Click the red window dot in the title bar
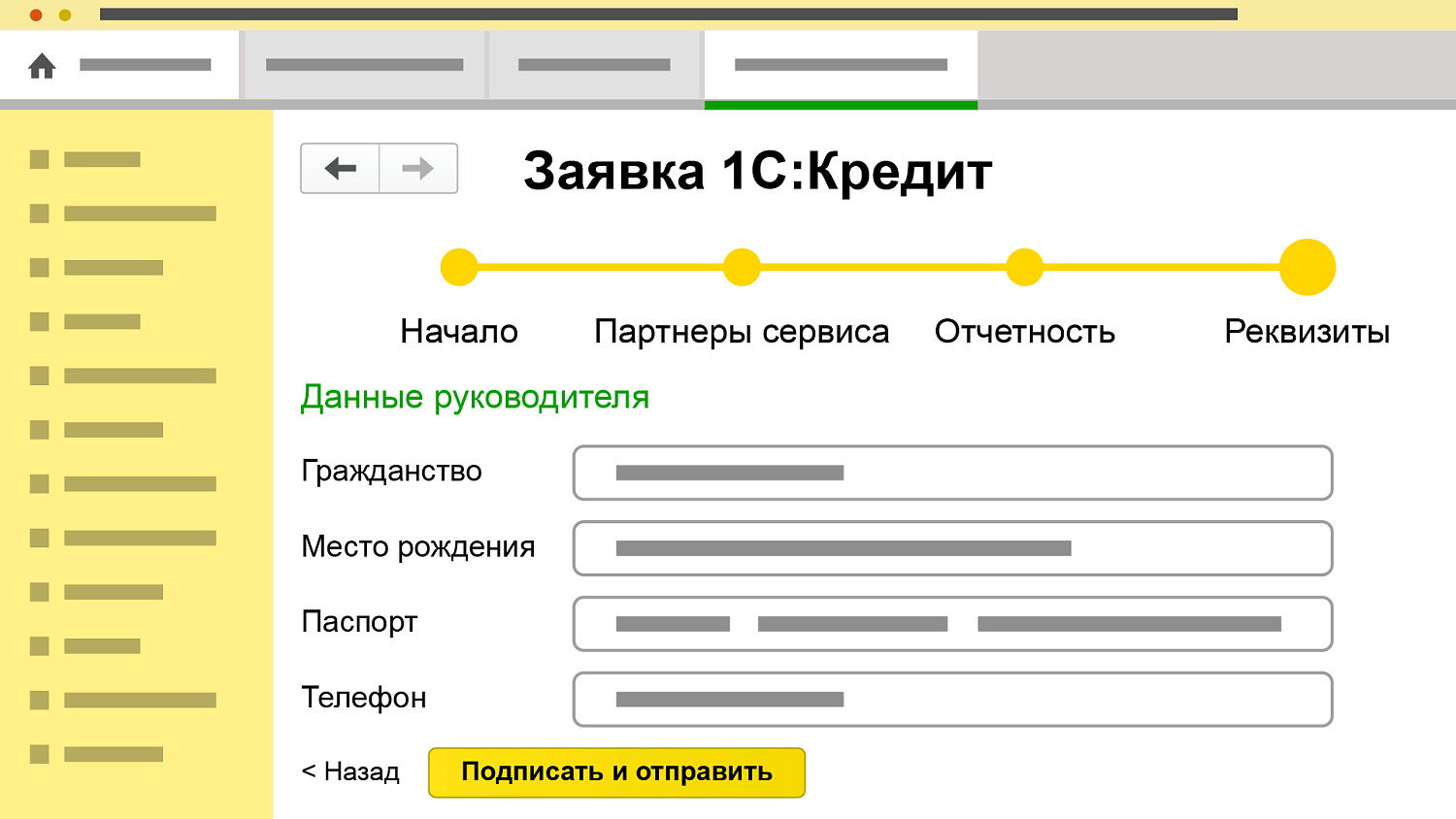This screenshot has width=1456, height=819. click(x=36, y=15)
